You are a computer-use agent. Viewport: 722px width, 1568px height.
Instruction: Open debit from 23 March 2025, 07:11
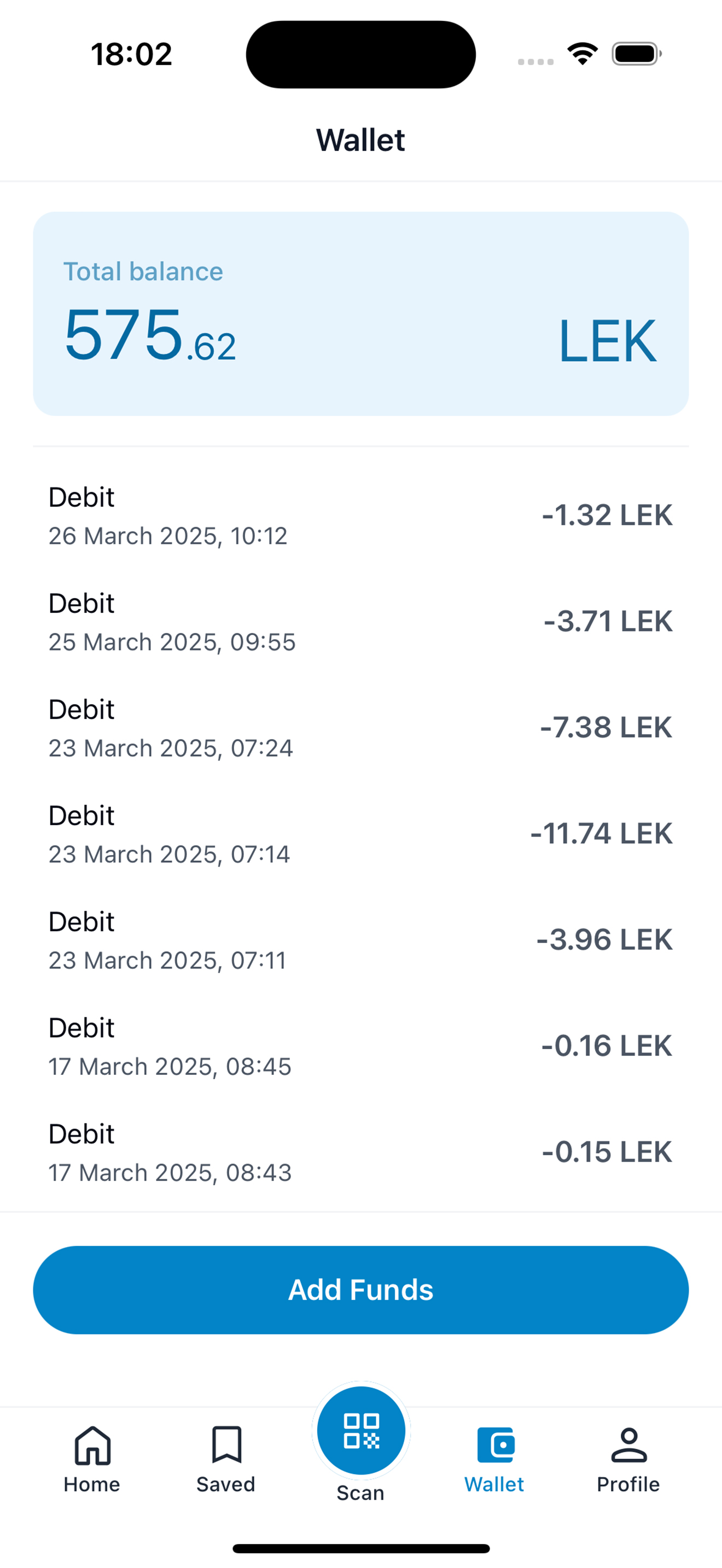pyautogui.click(x=361, y=940)
